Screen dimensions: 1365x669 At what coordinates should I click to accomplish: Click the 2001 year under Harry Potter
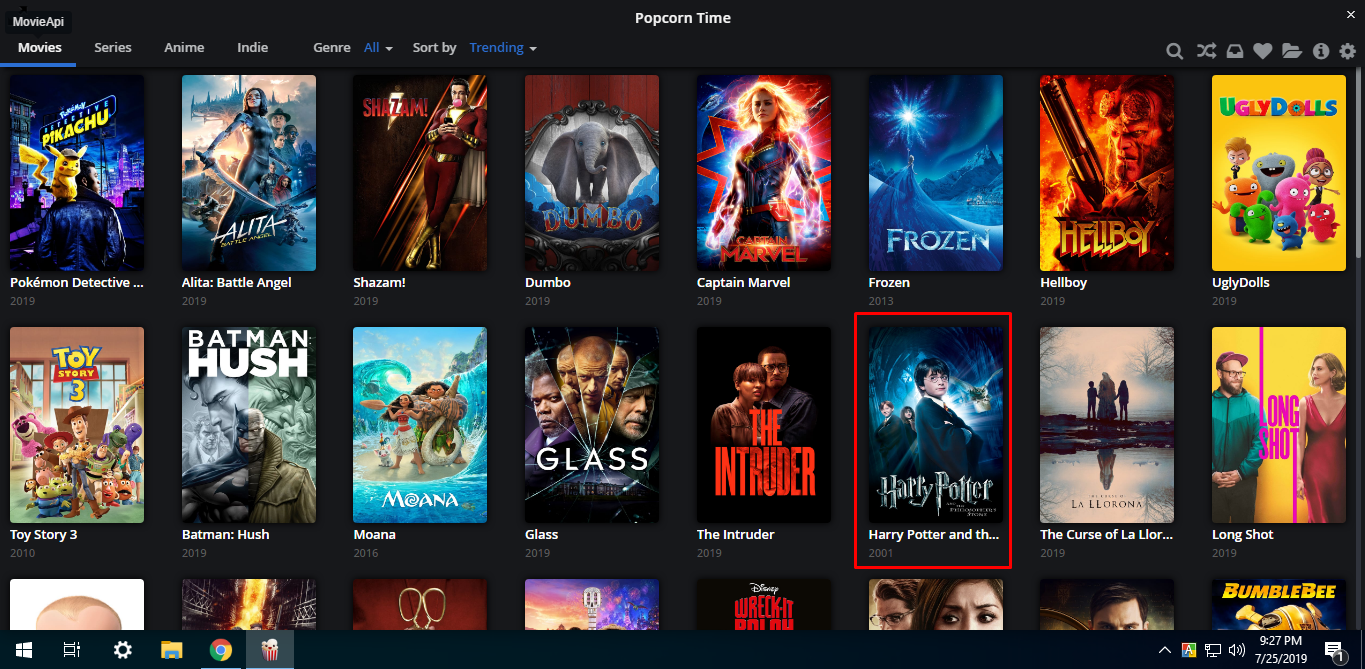coord(881,553)
